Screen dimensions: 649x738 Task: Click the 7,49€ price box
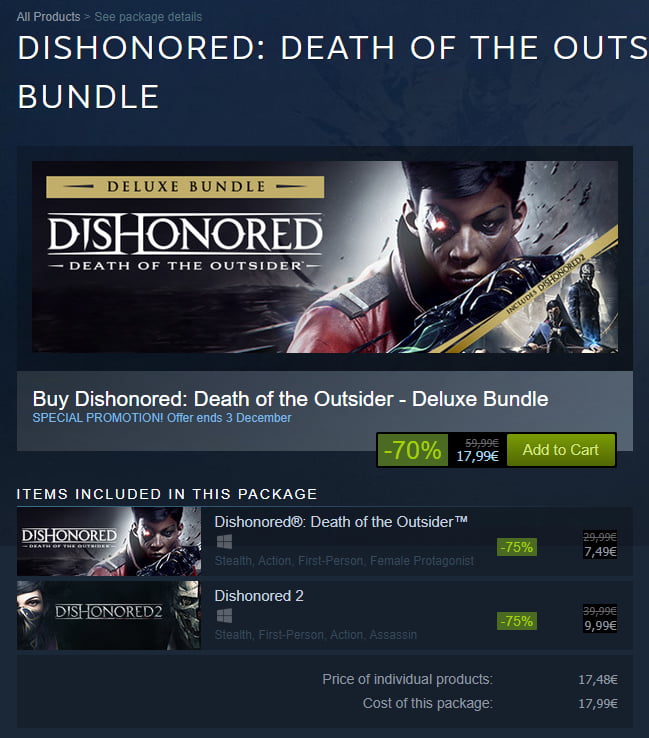600,545
